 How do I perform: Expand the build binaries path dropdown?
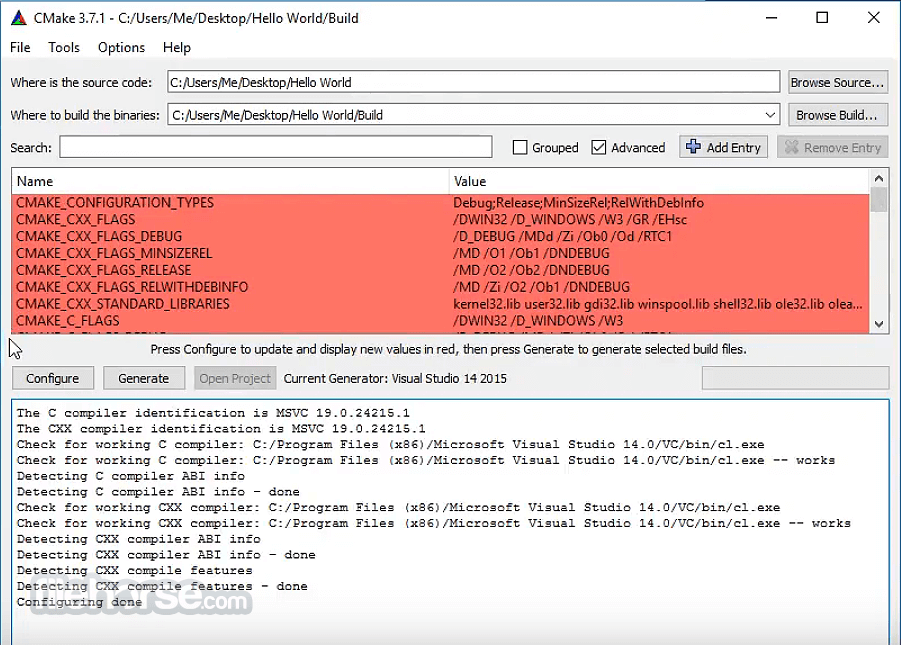click(x=770, y=115)
